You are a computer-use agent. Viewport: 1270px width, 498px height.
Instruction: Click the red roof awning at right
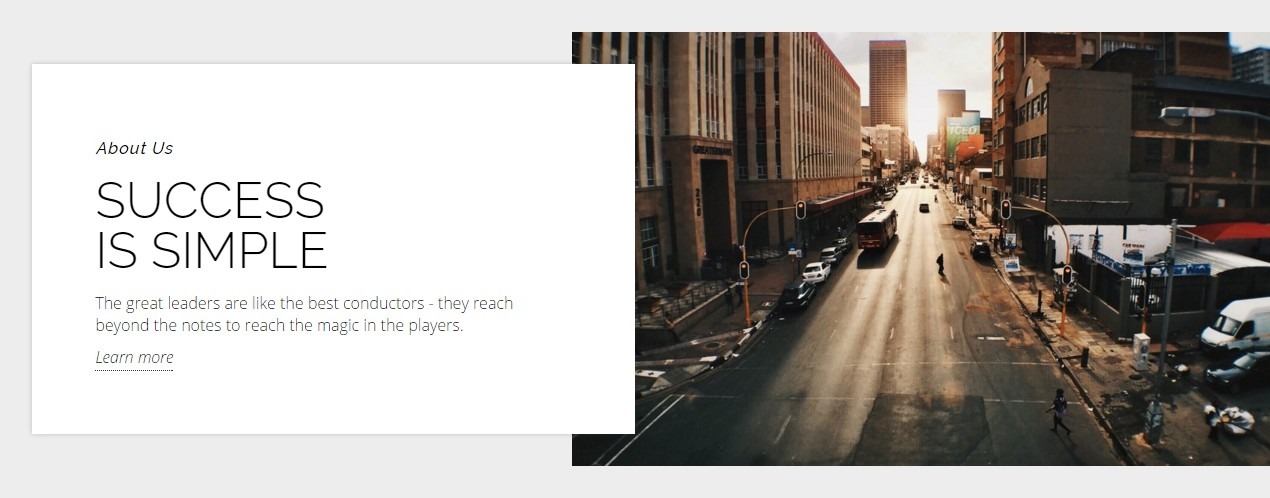tap(1232, 232)
